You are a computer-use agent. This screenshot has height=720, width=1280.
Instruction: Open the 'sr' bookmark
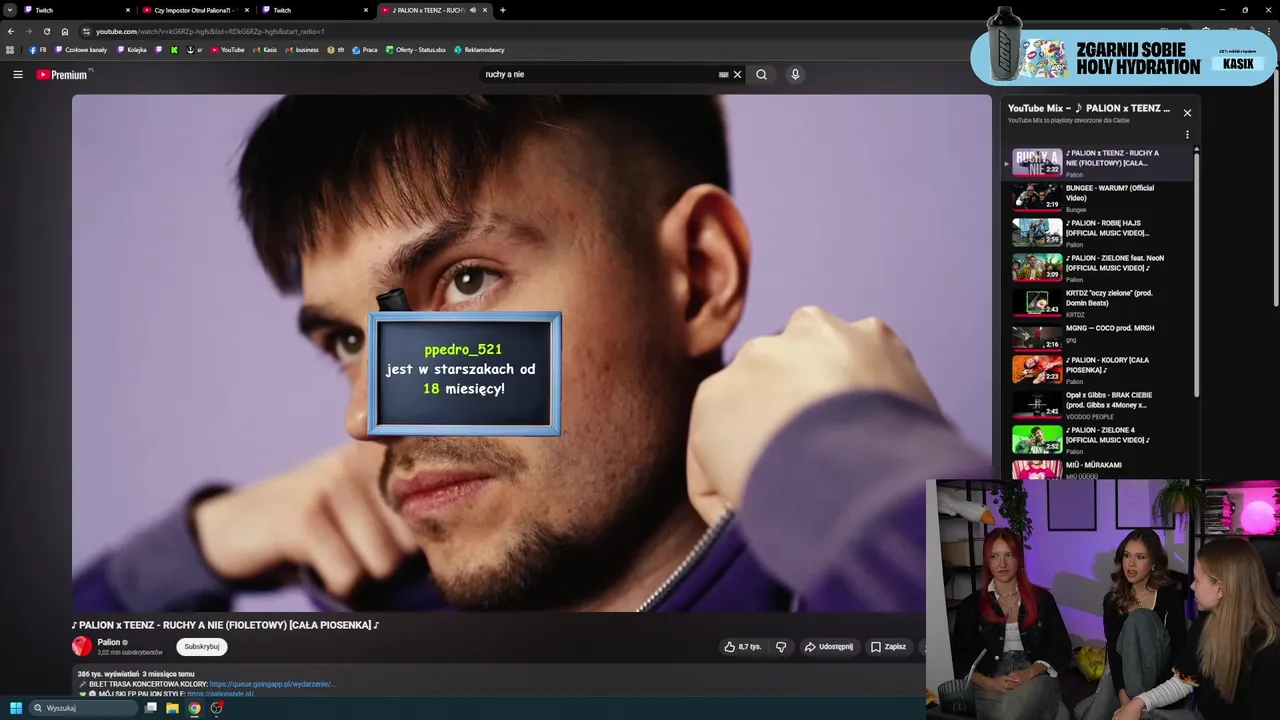point(195,50)
